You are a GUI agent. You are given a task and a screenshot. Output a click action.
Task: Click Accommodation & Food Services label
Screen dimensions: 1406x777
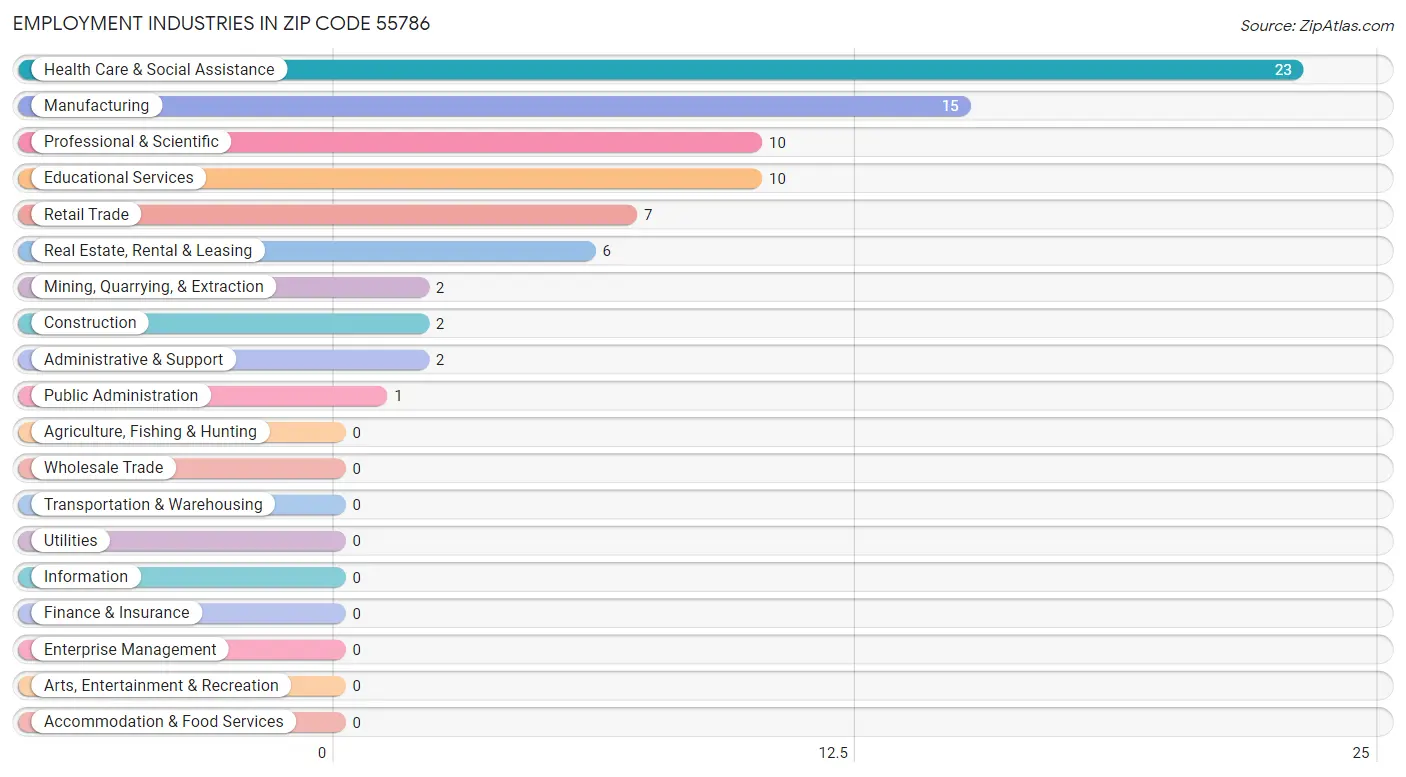pos(164,721)
